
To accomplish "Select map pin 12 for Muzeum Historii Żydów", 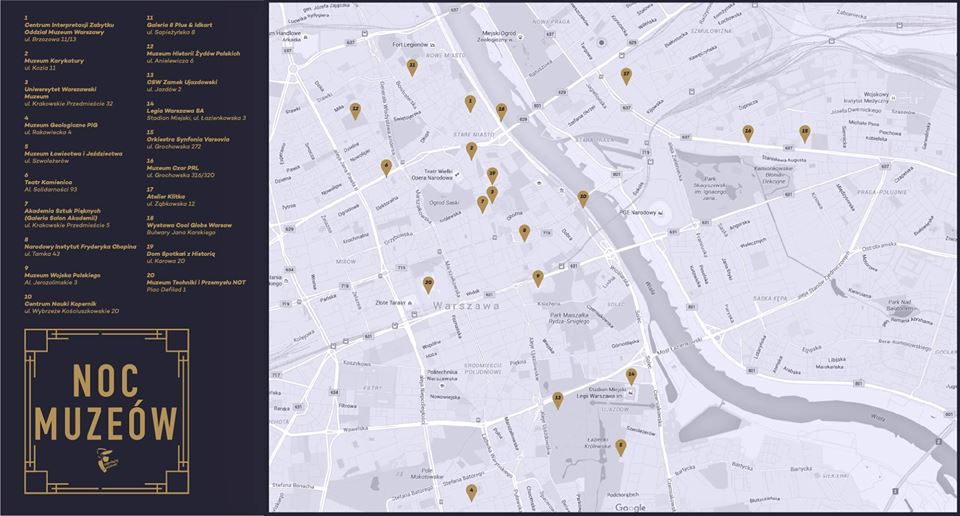I will point(355,110).
